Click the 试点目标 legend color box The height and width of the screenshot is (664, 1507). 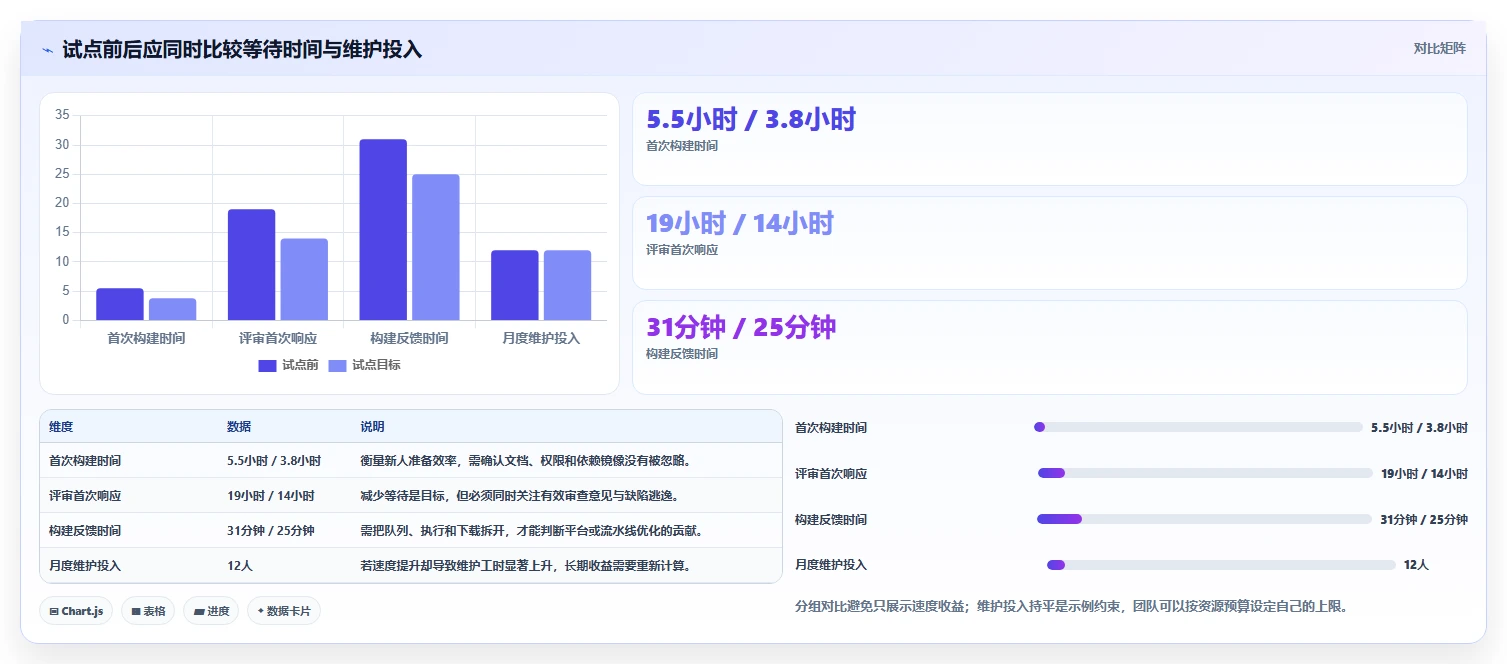pos(337,365)
